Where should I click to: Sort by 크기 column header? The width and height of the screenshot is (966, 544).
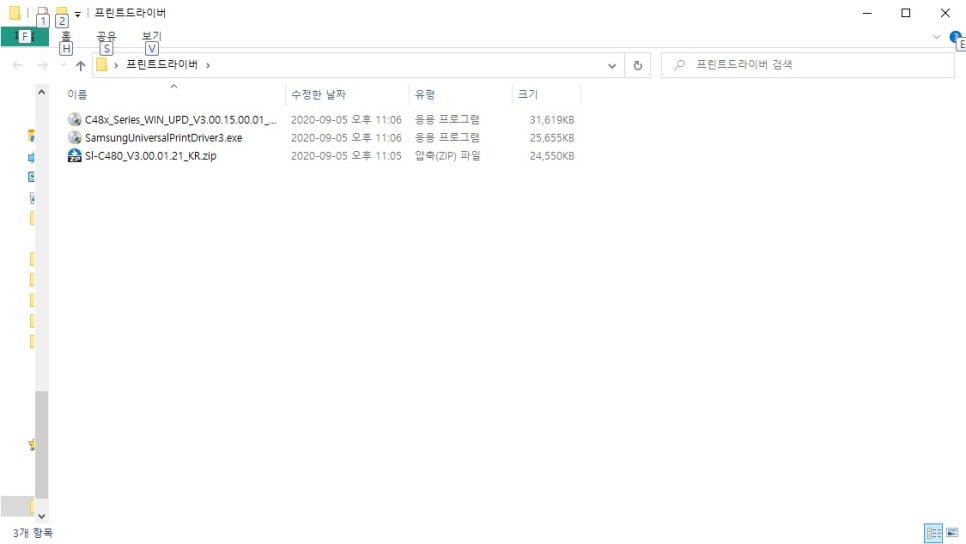(546, 94)
